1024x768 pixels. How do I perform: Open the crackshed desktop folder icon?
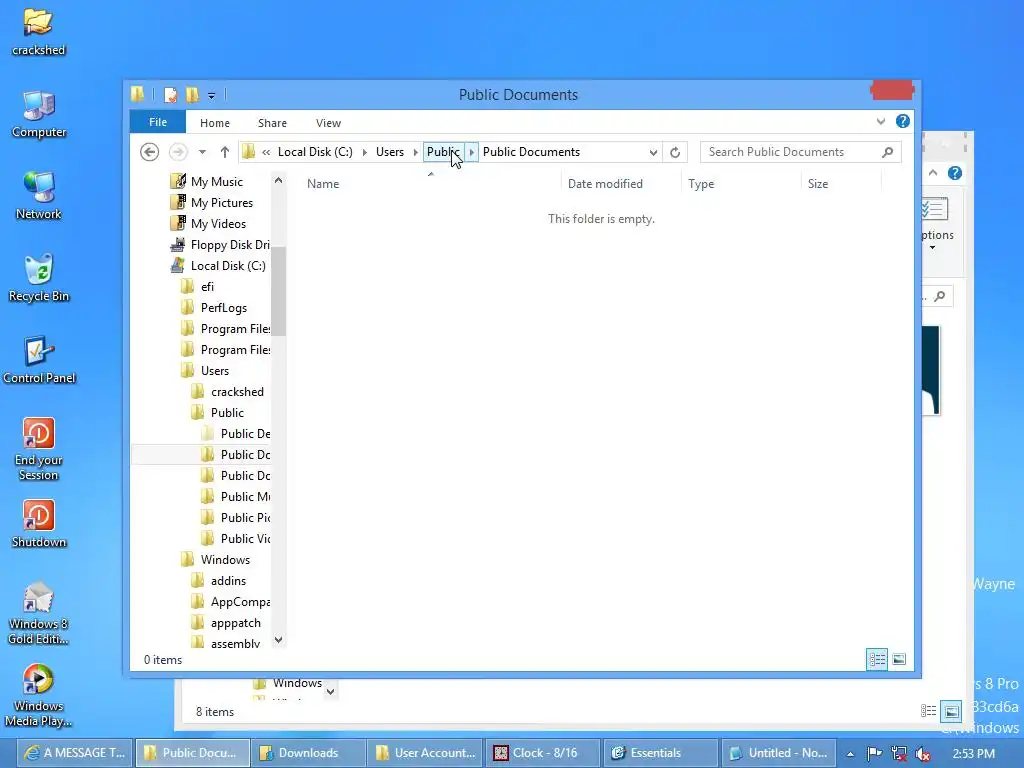[38, 31]
